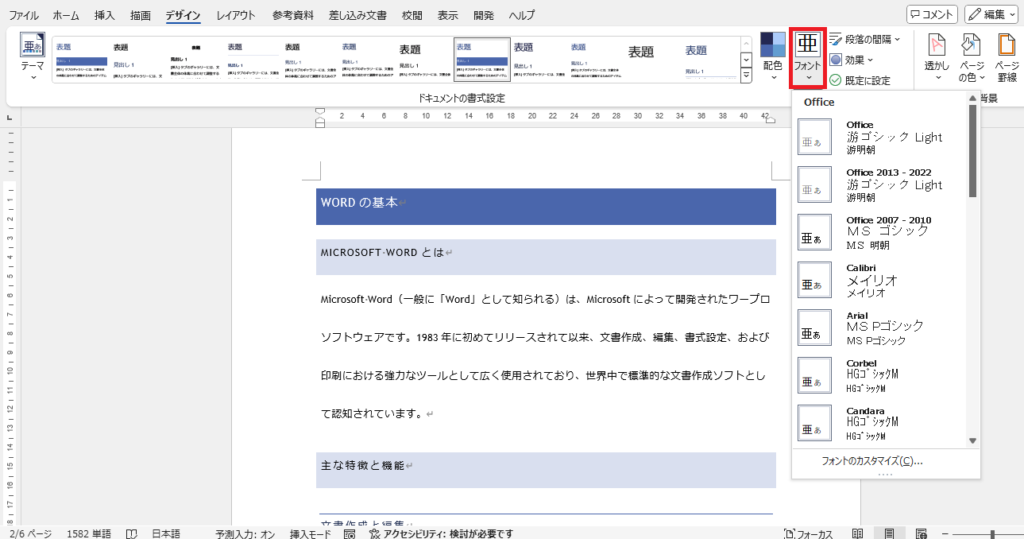Click the 2/6 ページ page indicator
This screenshot has height=539, width=1024.
pos(30,533)
